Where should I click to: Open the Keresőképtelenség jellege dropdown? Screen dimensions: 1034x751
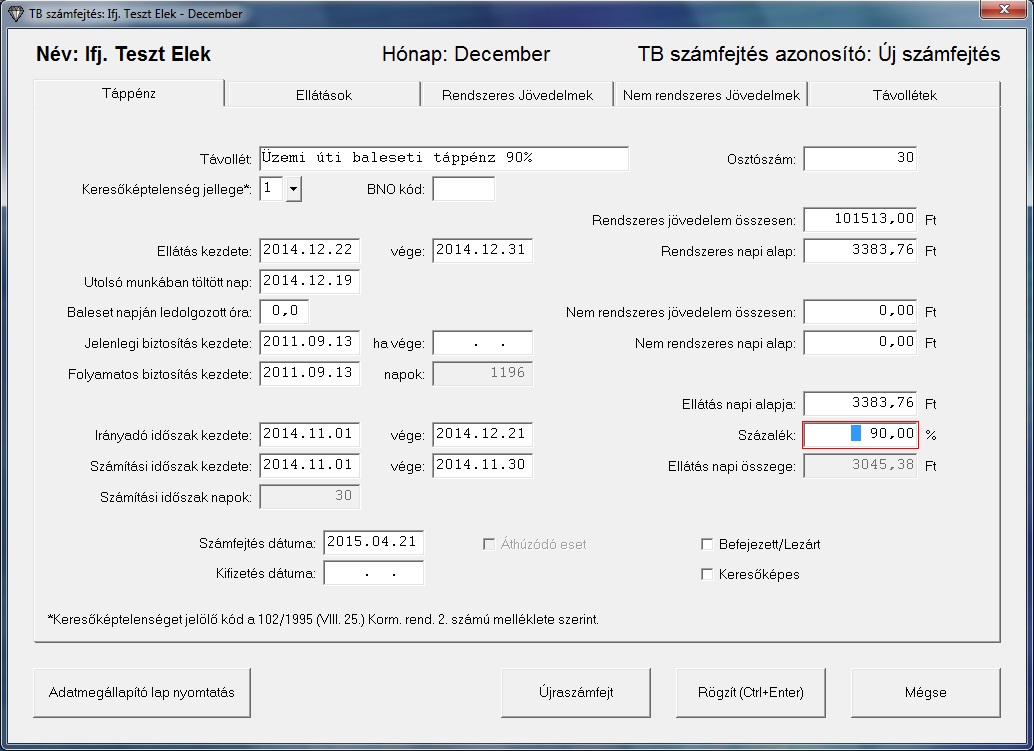(x=293, y=189)
